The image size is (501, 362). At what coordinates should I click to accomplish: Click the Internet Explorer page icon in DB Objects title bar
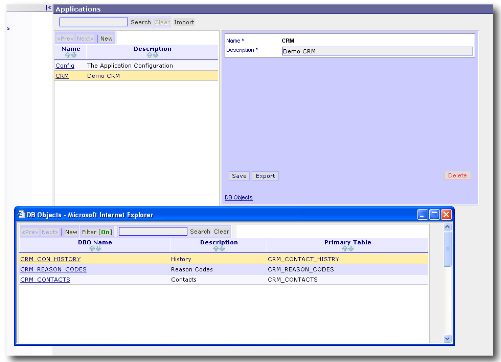tap(21, 214)
